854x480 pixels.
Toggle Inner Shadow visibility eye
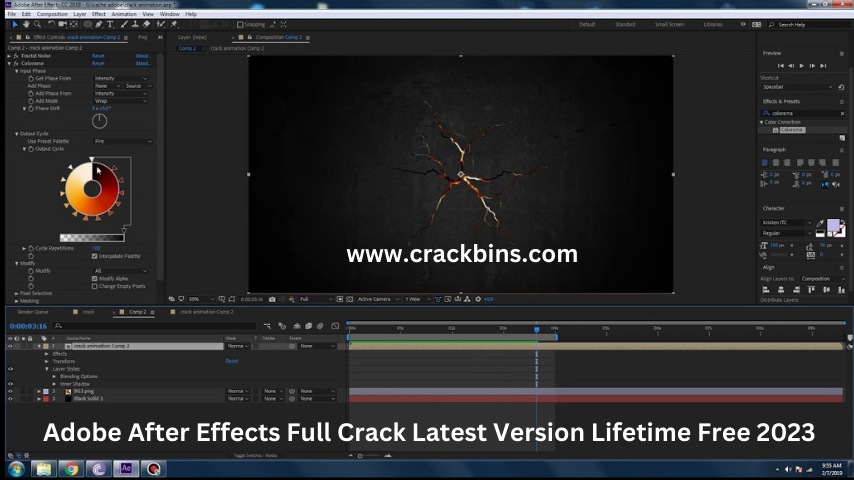coord(10,384)
